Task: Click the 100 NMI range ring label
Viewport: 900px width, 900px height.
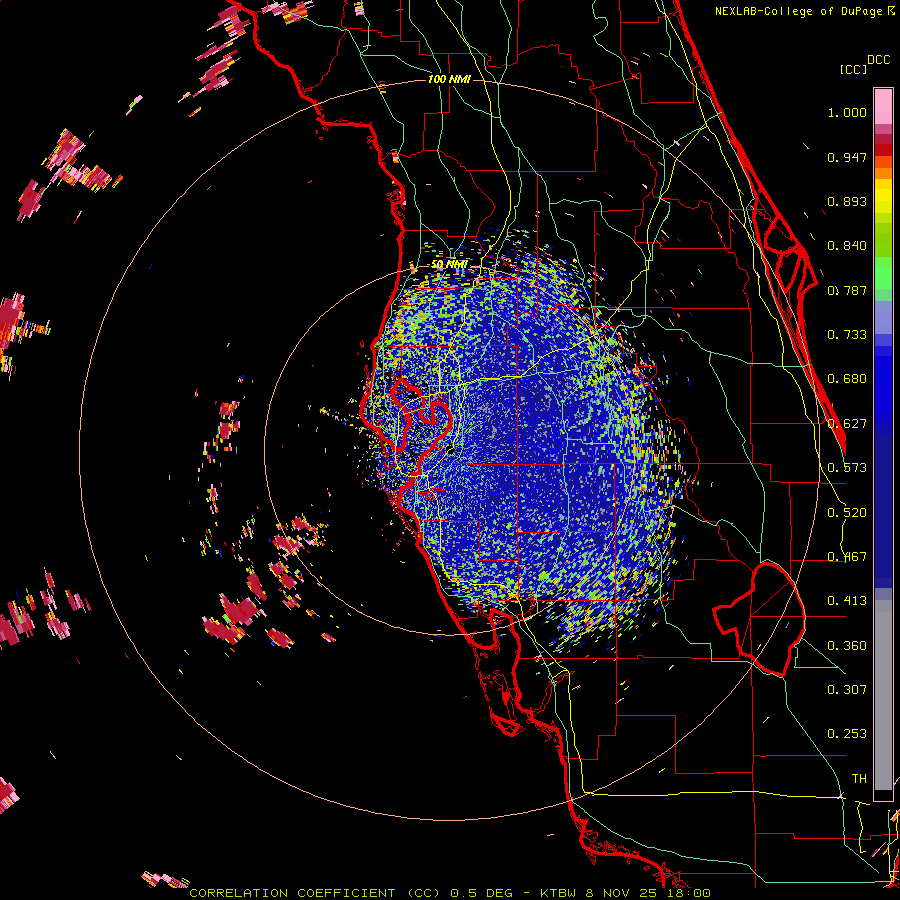Action: click(x=449, y=79)
